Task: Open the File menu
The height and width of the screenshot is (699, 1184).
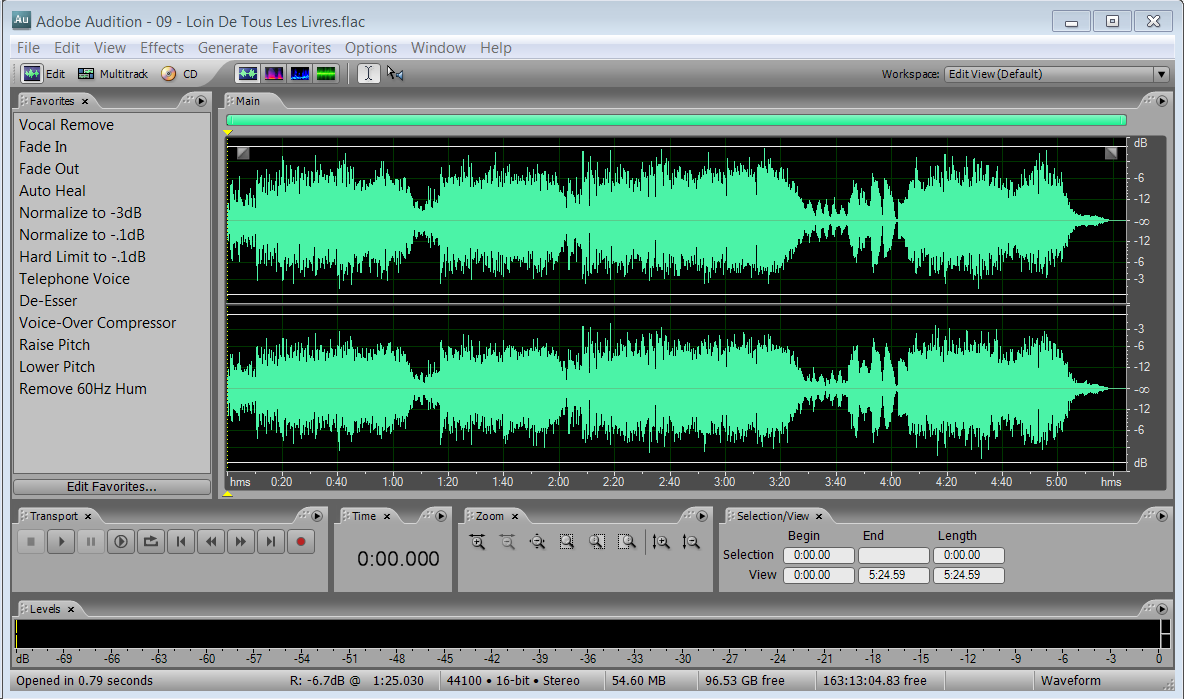Action: pyautogui.click(x=28, y=48)
